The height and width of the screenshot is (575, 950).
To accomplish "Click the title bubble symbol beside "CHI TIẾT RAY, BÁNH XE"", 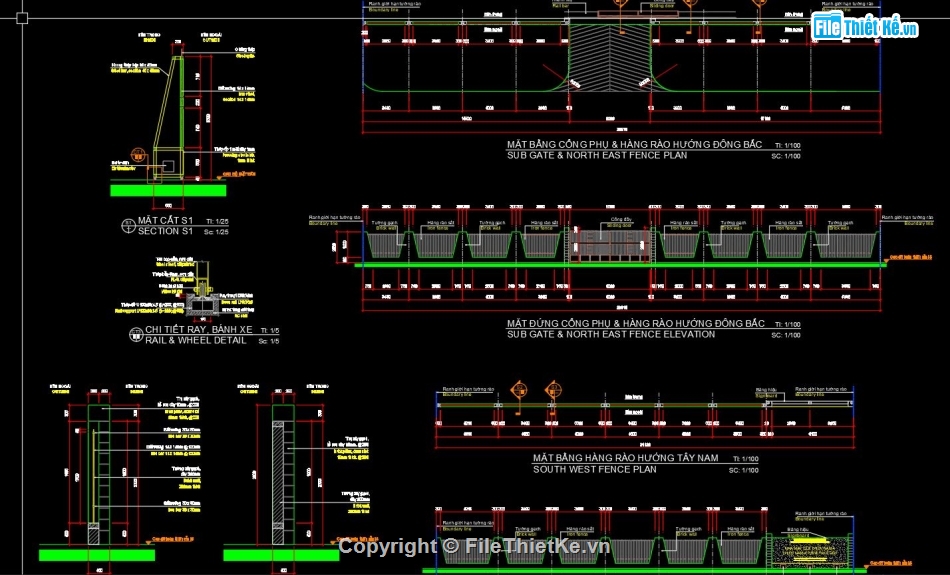I will tap(136, 334).
